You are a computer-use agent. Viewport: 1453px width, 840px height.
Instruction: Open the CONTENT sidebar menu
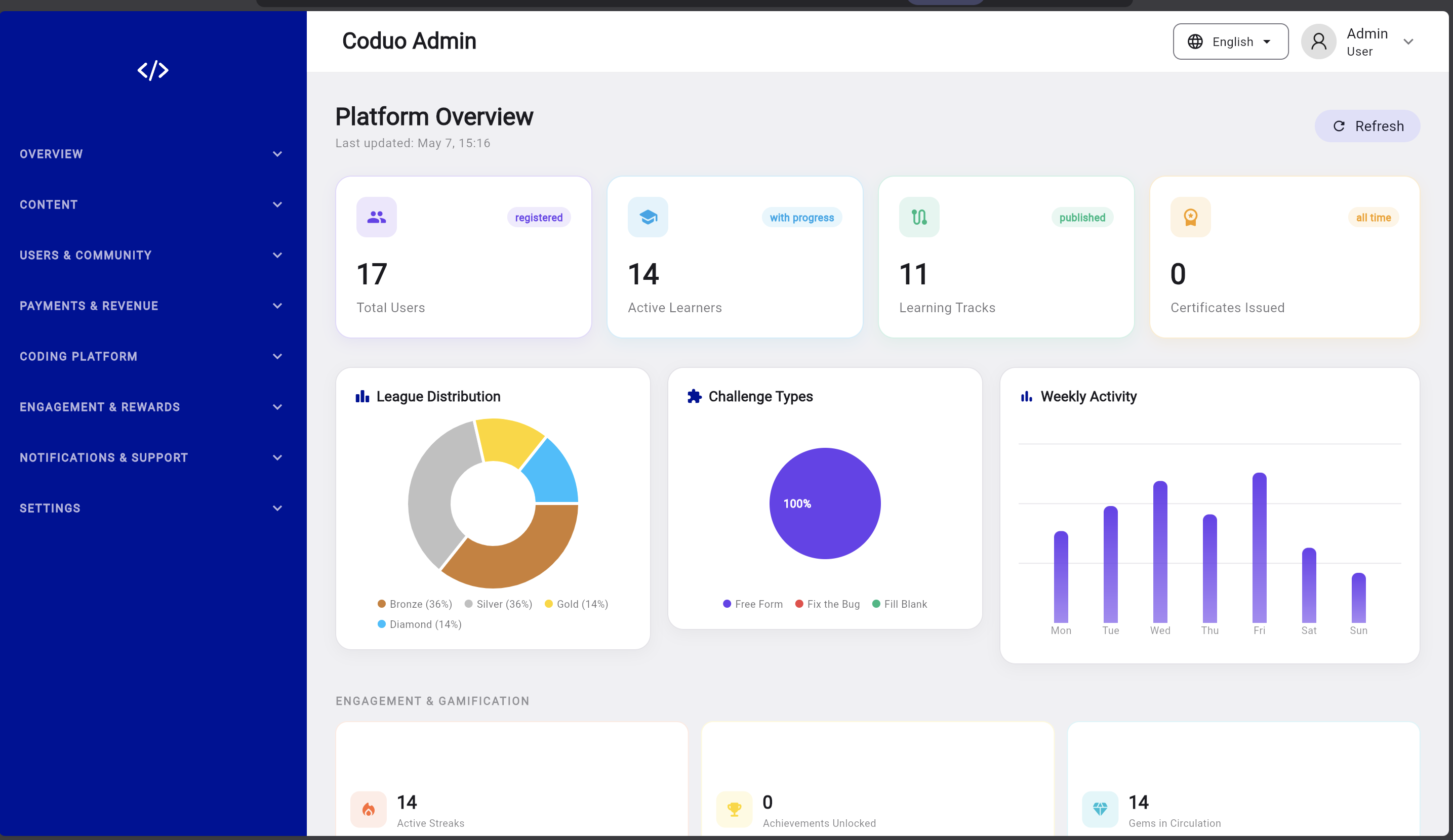click(x=152, y=204)
